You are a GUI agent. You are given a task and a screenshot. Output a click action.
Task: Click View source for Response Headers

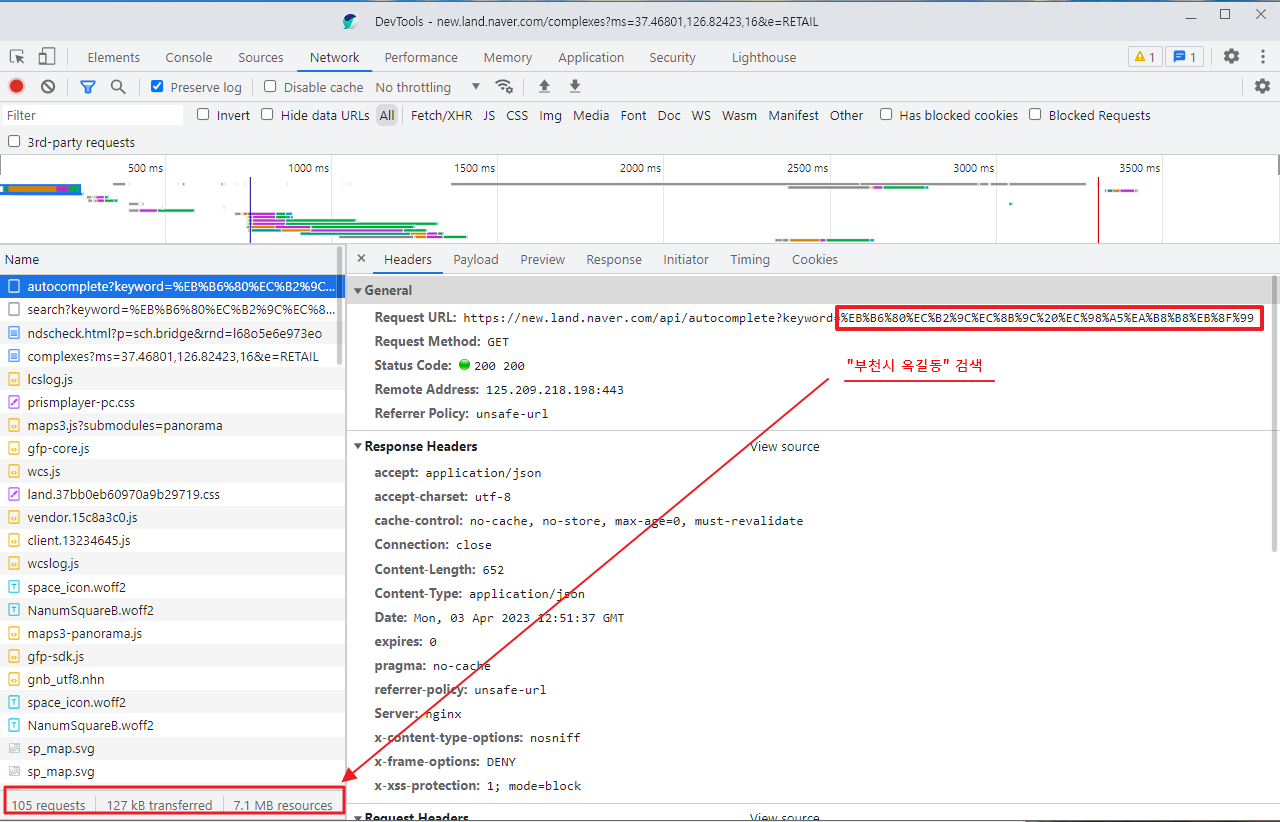(785, 446)
